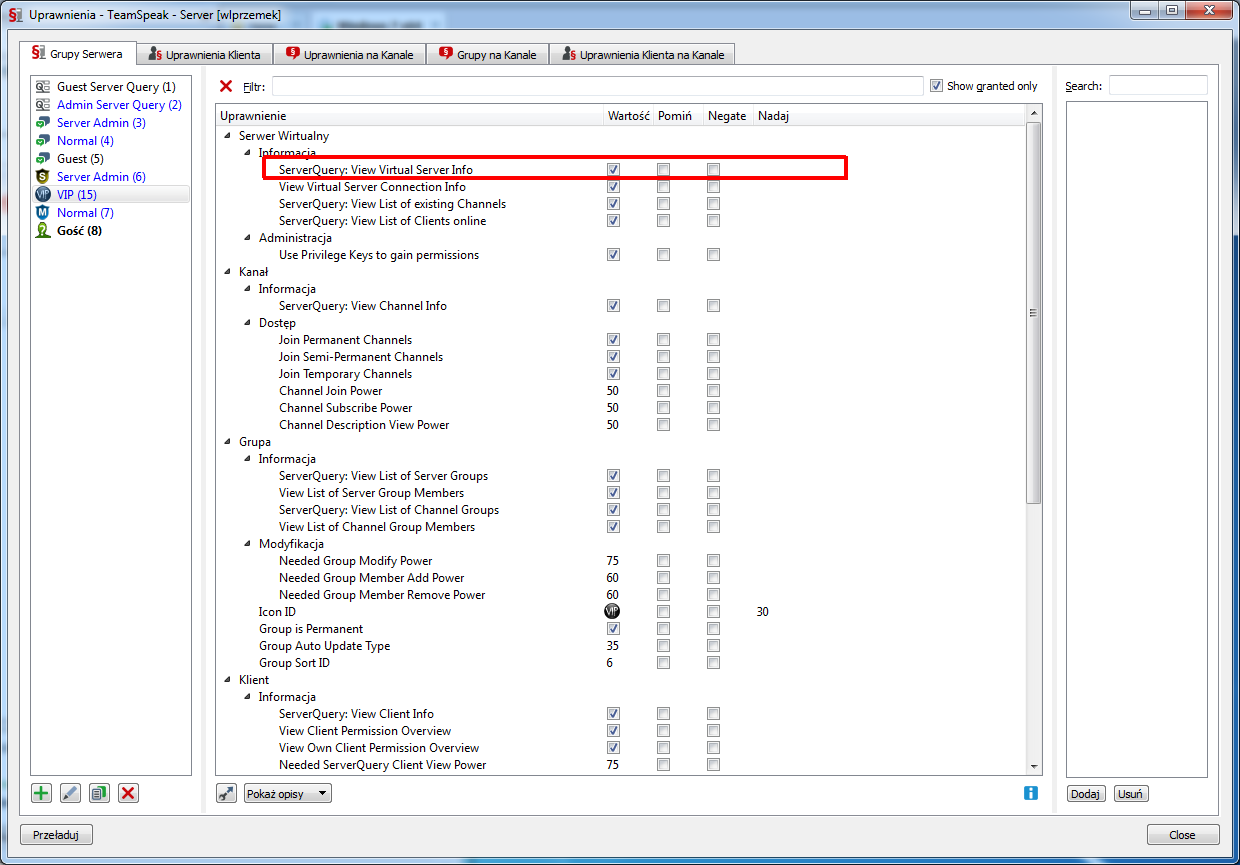Switch to Uprawnienia Klienta na Kanale tab
Screen dimensions: 1240x865
643,54
